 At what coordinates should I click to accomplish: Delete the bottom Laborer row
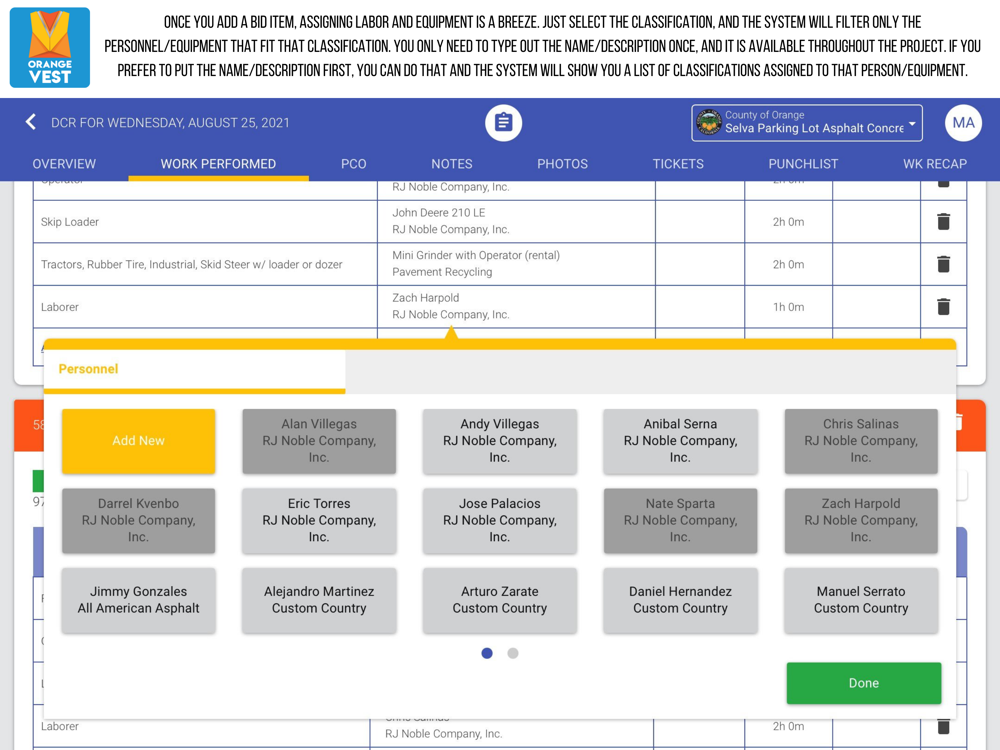943,726
